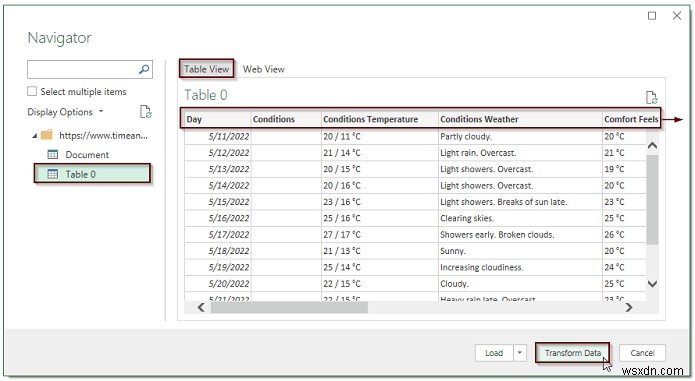
Task: Click the navigator search field
Action: tap(83, 70)
